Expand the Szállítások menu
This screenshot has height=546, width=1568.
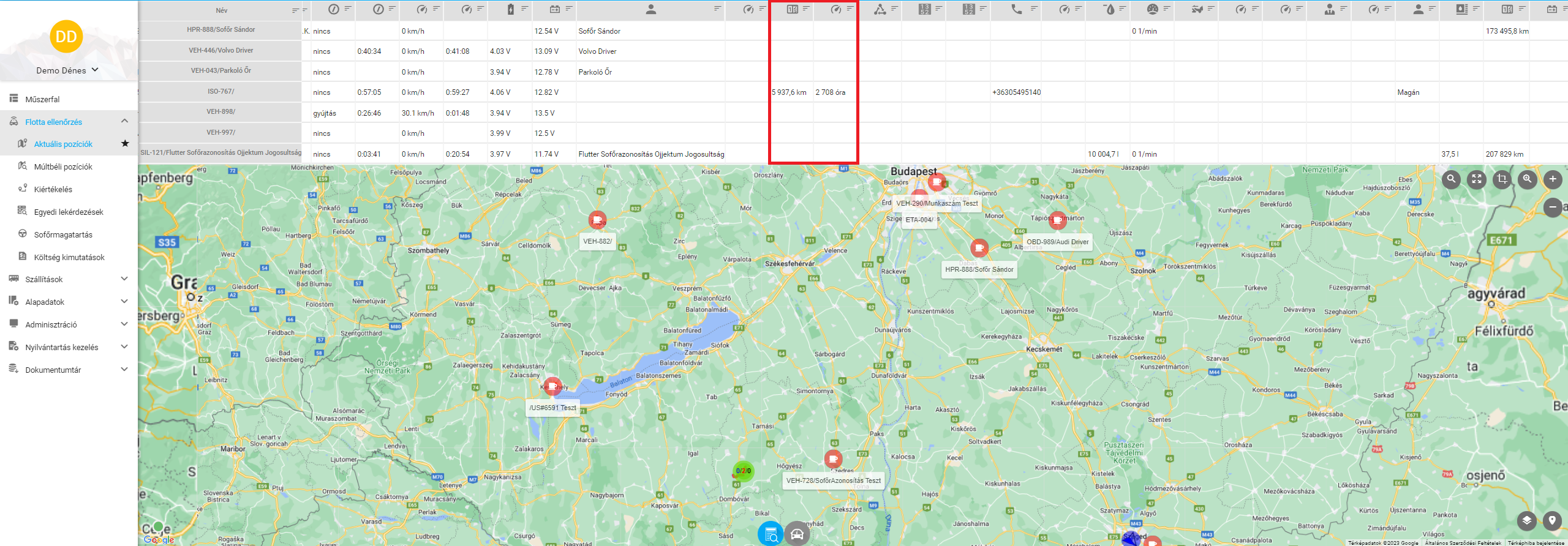coord(124,279)
